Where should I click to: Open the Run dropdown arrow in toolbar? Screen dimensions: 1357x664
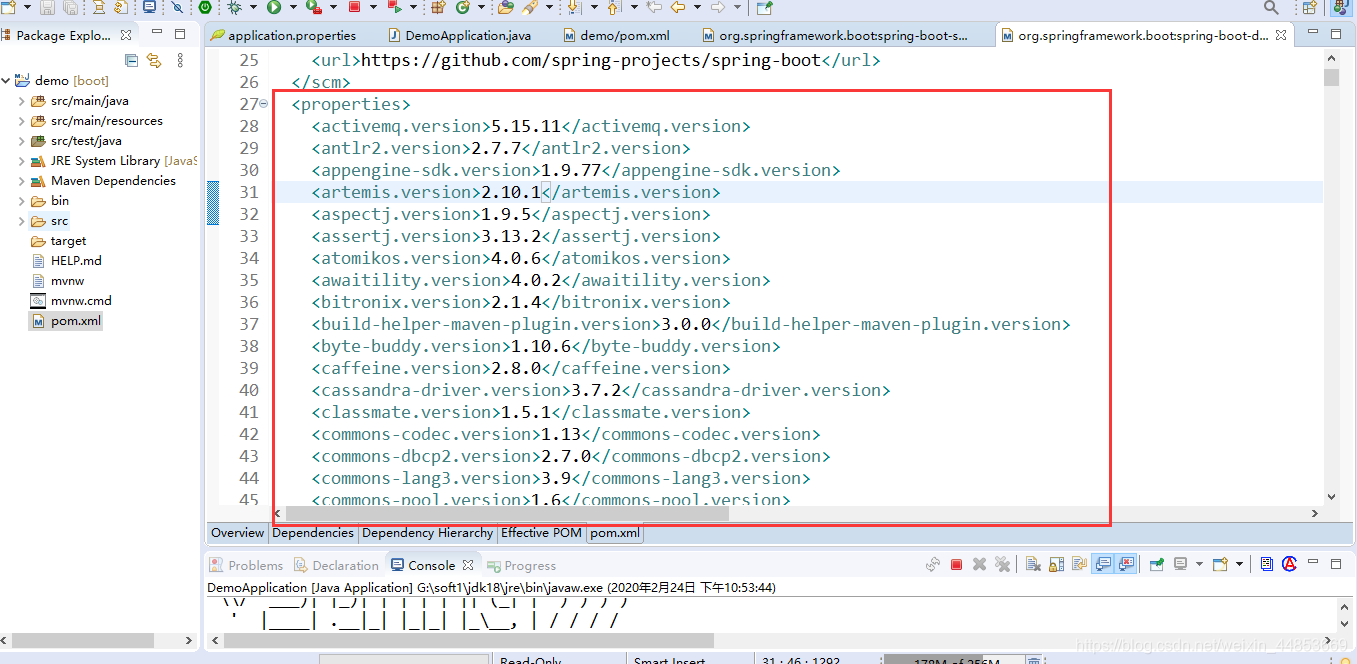point(293,7)
